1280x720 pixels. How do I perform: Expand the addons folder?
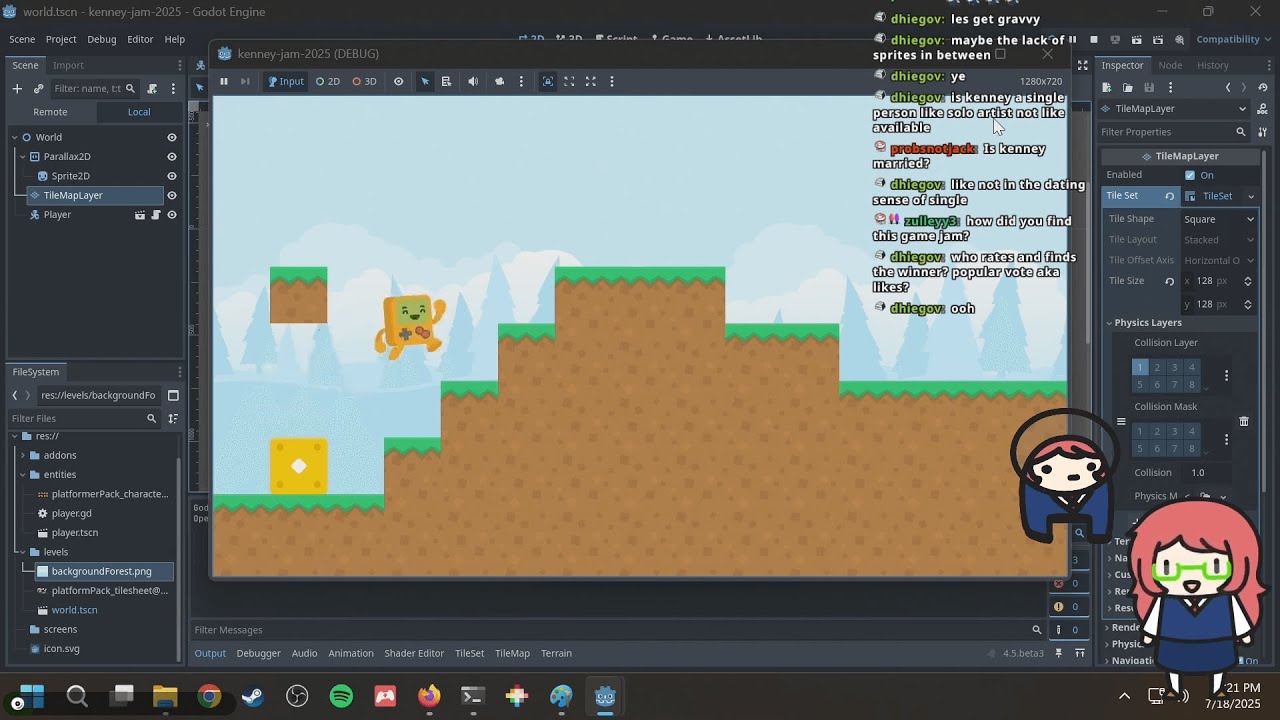point(22,455)
